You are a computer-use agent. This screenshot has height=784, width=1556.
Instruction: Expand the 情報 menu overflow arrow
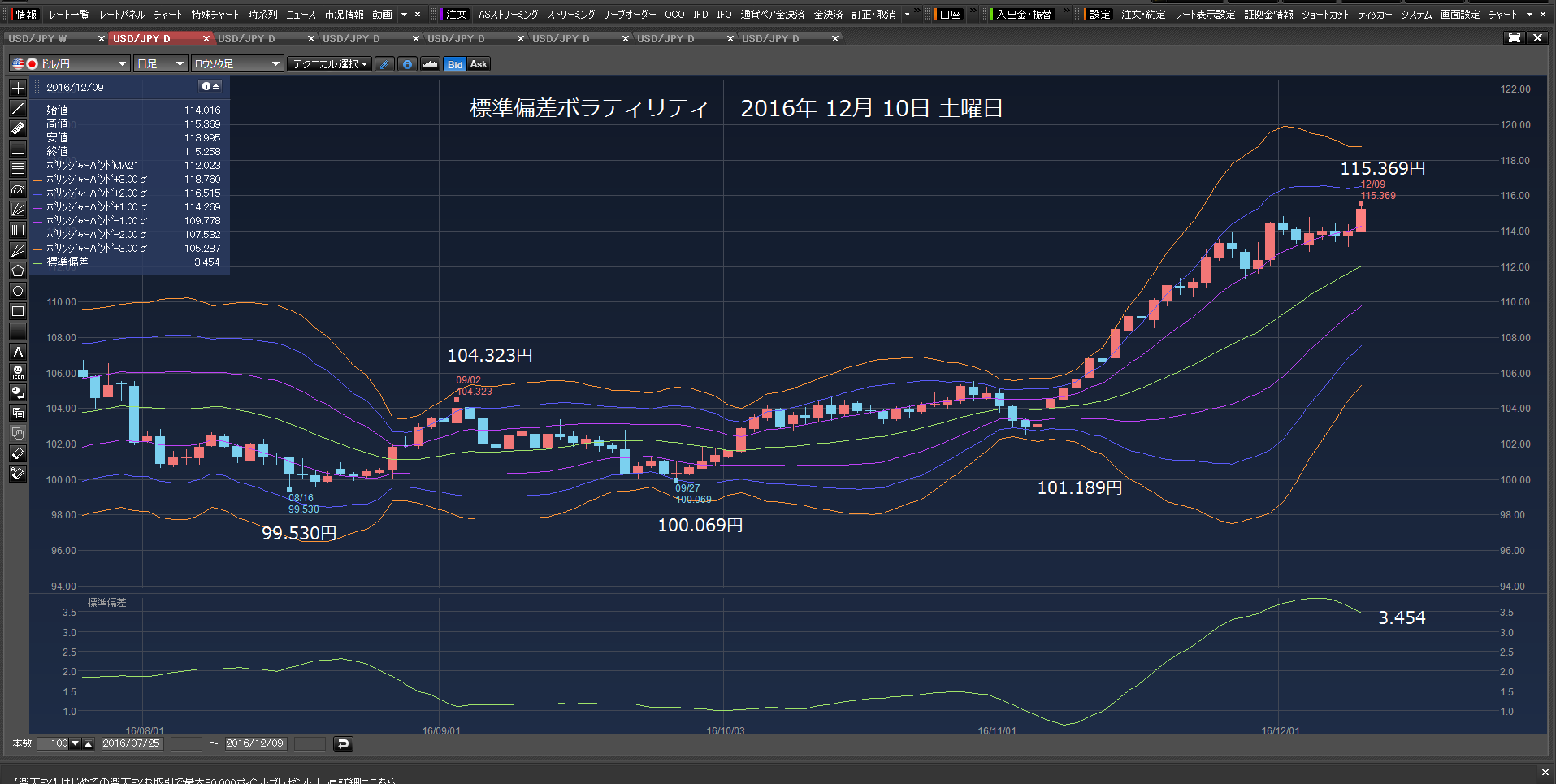[x=404, y=15]
